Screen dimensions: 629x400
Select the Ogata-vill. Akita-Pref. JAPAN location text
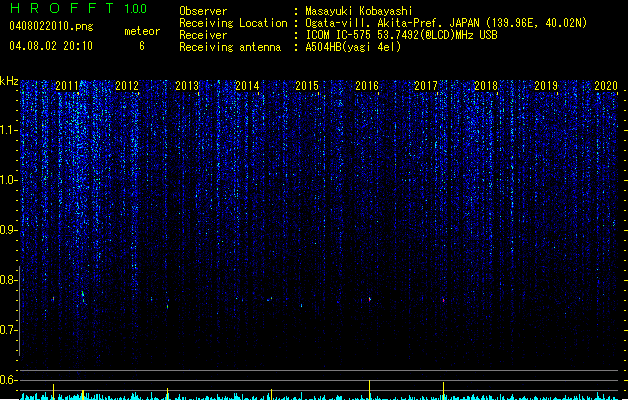click(x=446, y=23)
